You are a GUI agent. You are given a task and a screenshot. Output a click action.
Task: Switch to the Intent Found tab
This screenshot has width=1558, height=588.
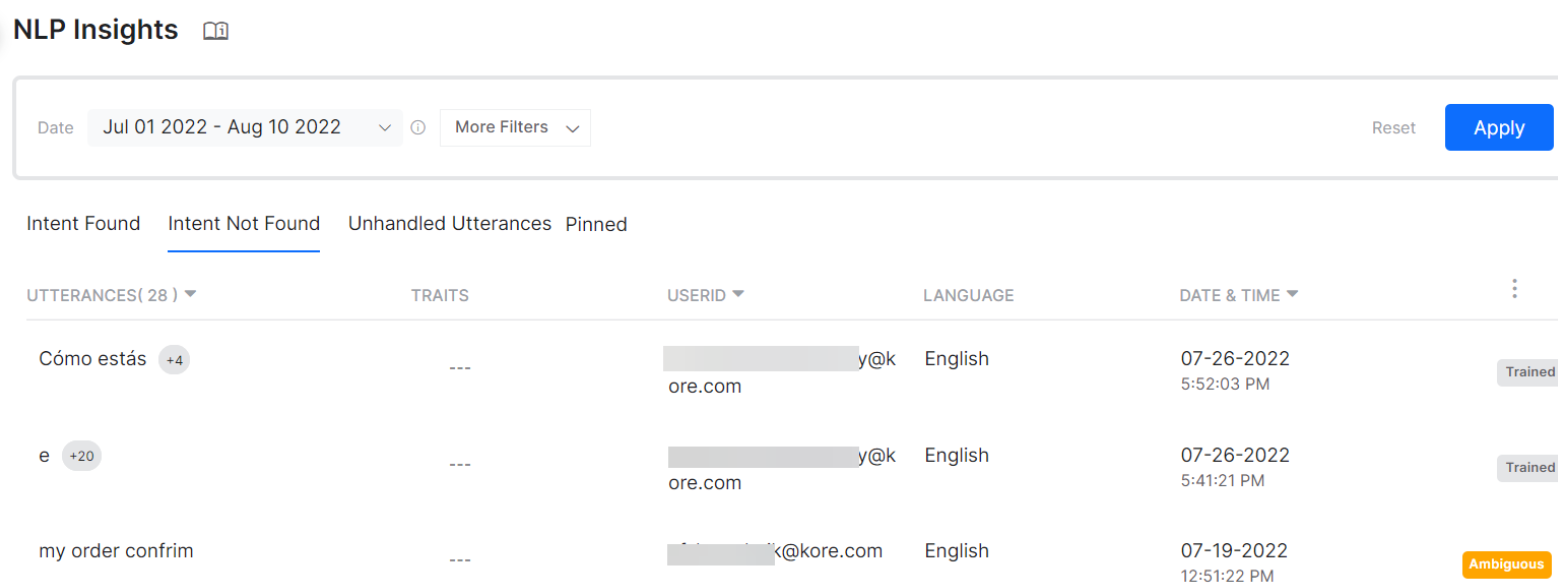(x=83, y=224)
